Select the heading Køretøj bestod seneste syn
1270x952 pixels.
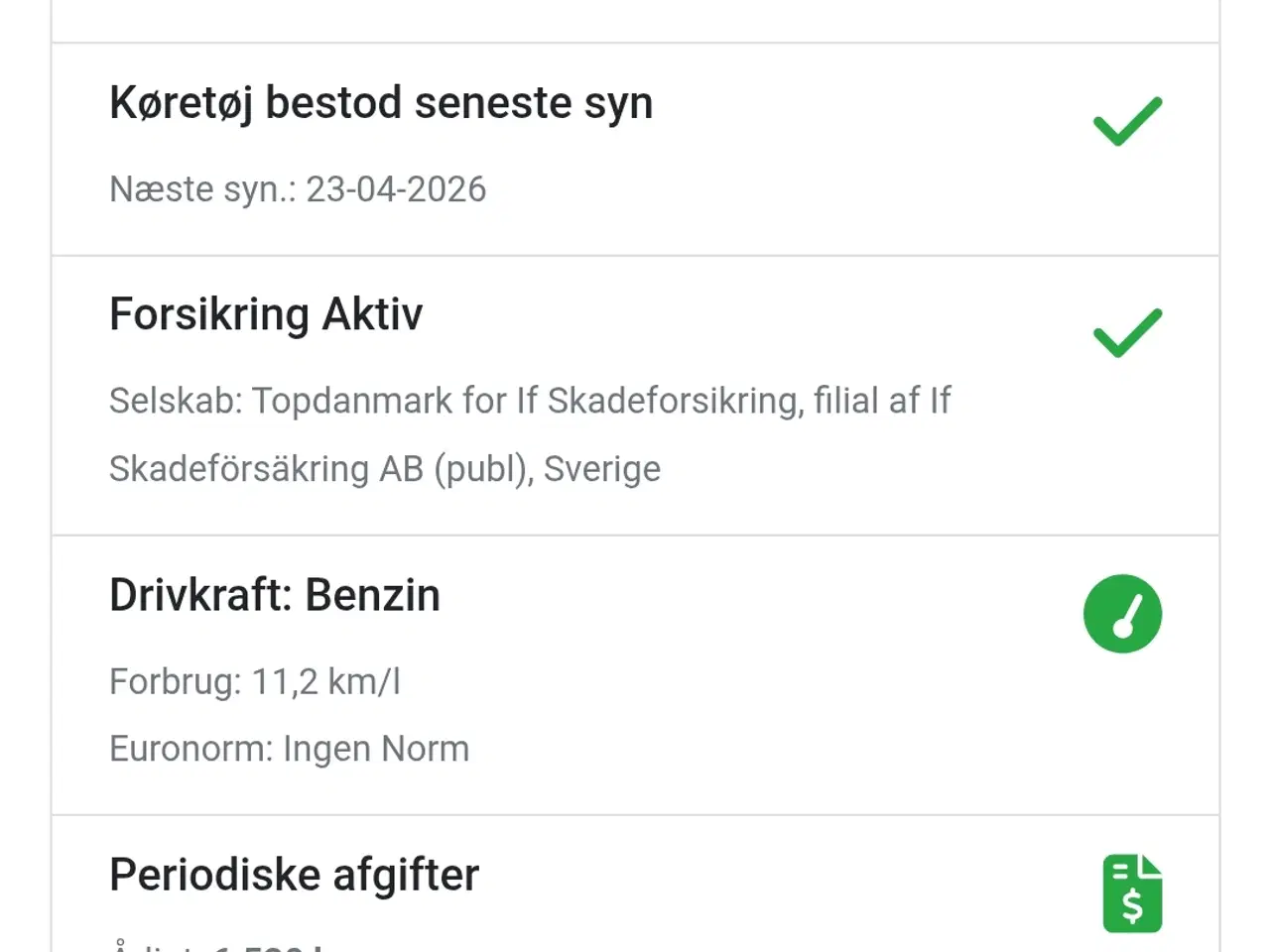click(381, 103)
